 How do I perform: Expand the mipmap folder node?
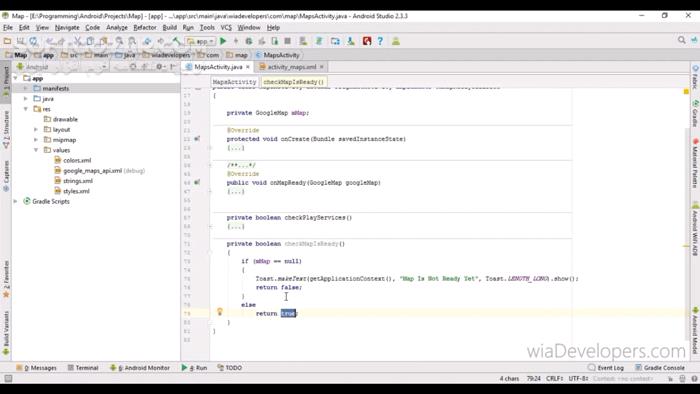click(x=36, y=140)
